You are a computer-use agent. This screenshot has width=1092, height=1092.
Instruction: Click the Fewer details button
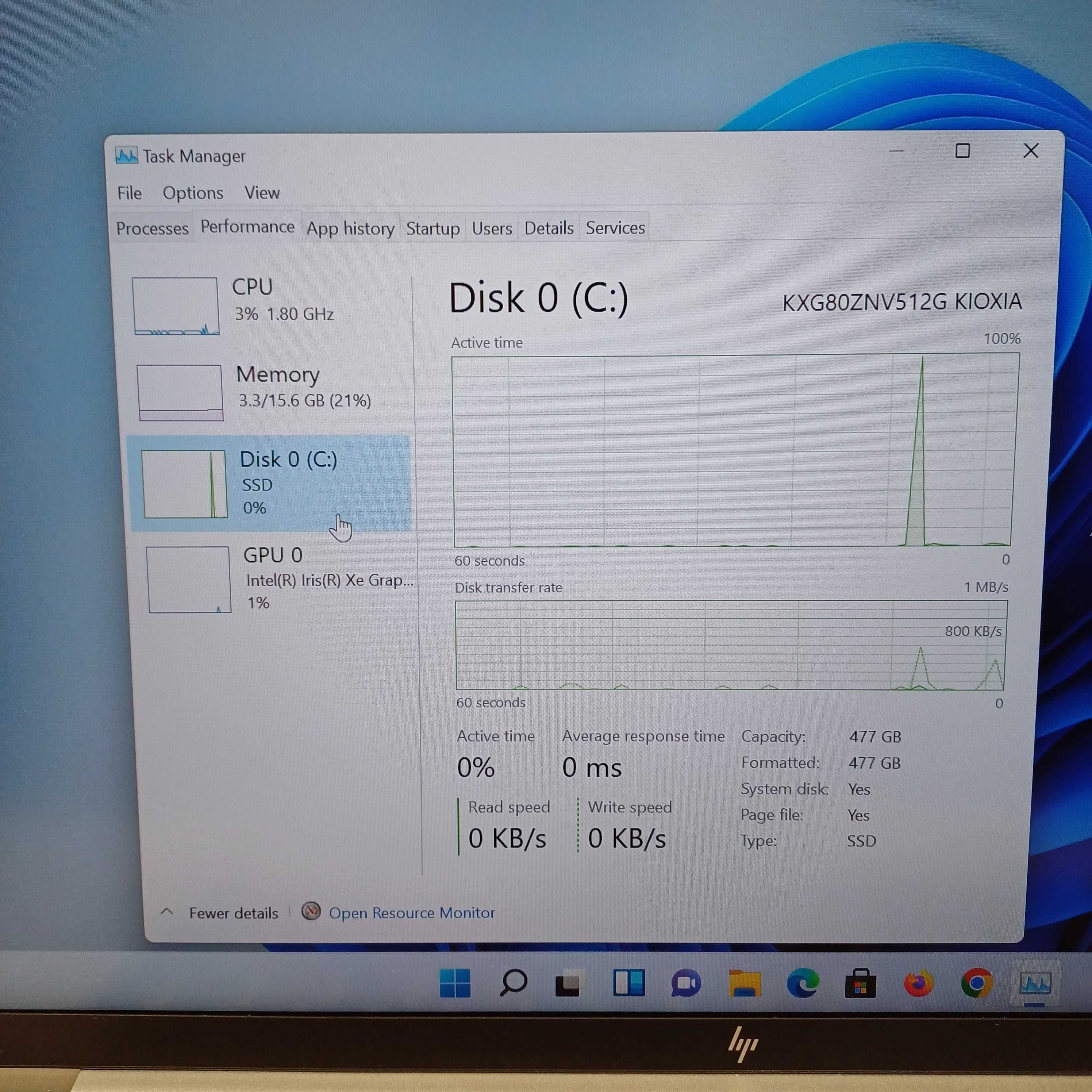pyautogui.click(x=234, y=913)
